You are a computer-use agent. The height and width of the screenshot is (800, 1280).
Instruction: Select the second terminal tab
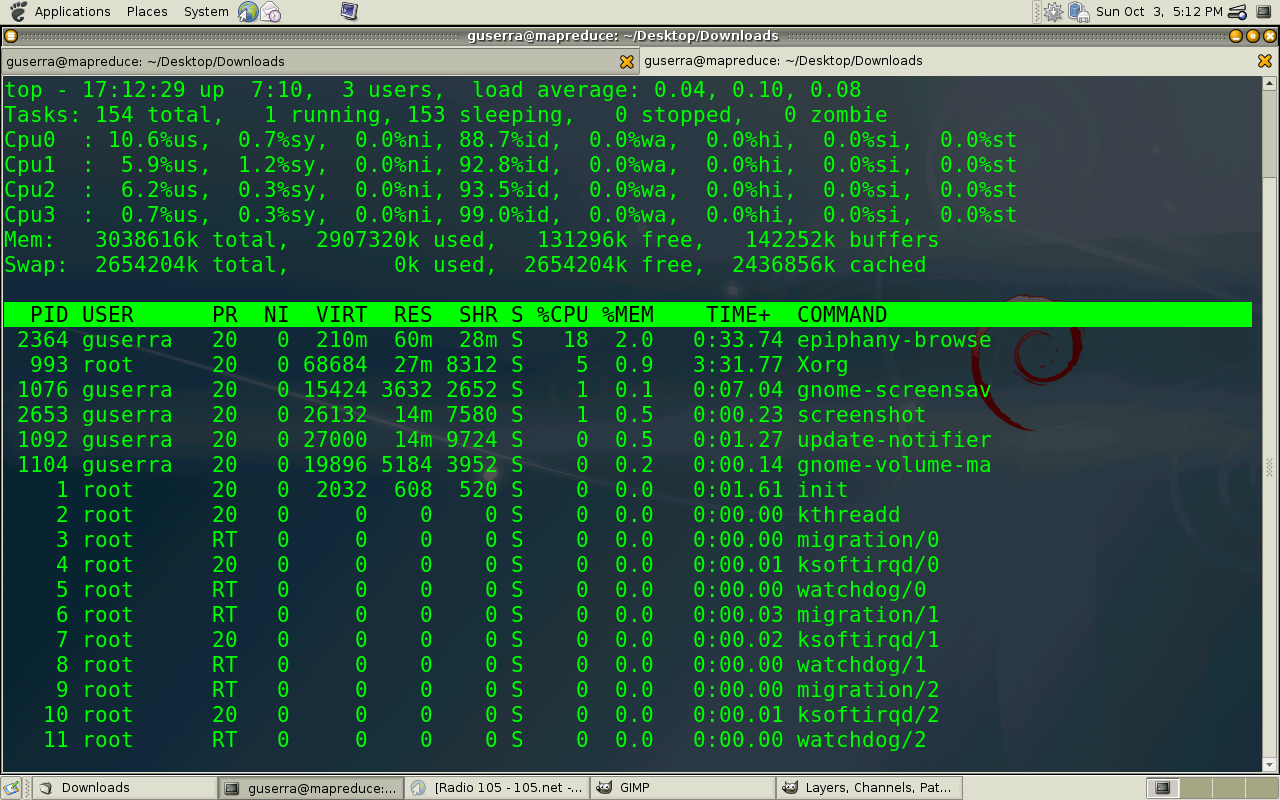[x=940, y=61]
